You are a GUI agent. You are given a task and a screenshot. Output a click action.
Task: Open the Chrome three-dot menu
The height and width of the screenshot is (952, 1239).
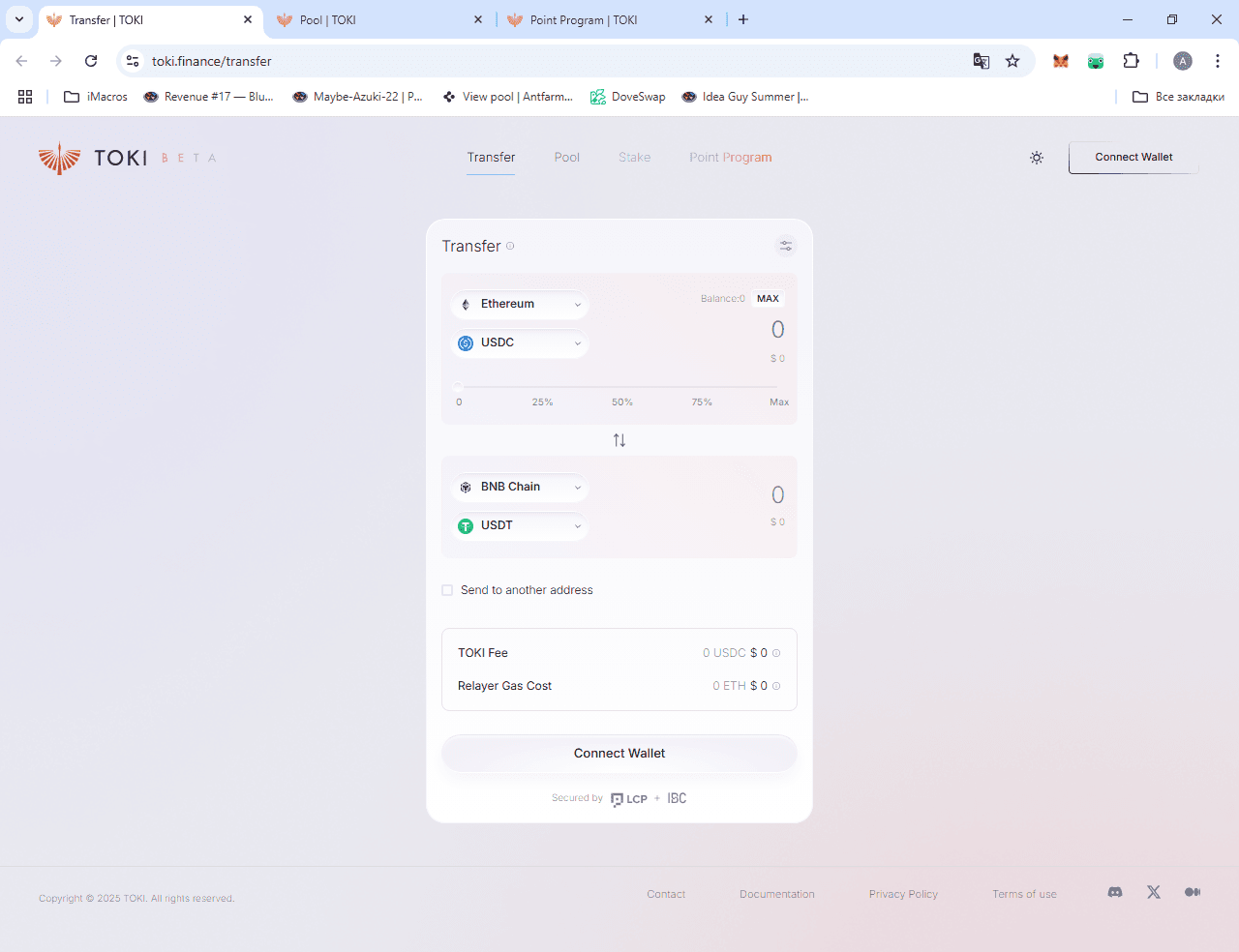[x=1218, y=61]
